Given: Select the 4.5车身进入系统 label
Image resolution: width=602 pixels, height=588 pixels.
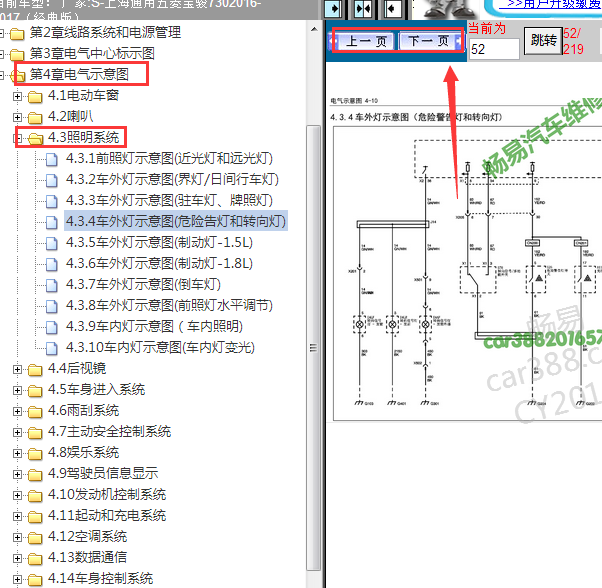Looking at the screenshot, I should pyautogui.click(x=96, y=390).
